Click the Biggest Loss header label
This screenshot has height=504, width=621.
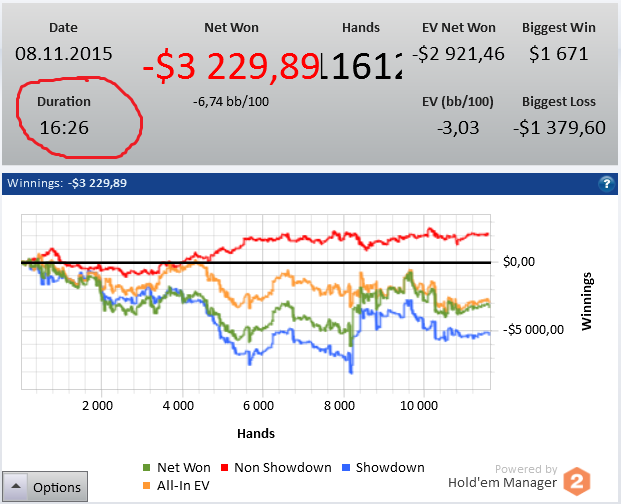pyautogui.click(x=558, y=102)
